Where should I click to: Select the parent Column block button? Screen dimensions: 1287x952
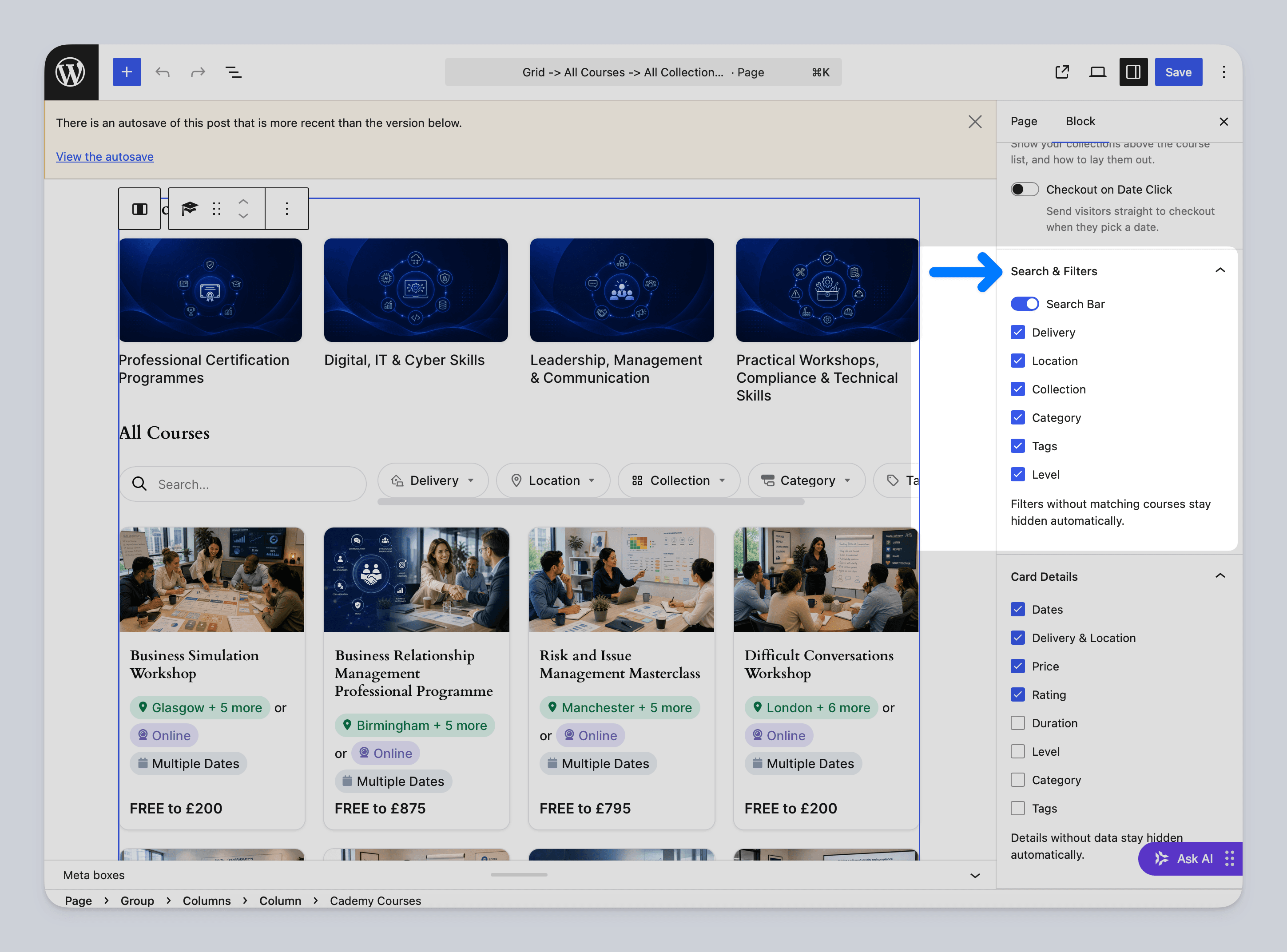[x=140, y=209]
